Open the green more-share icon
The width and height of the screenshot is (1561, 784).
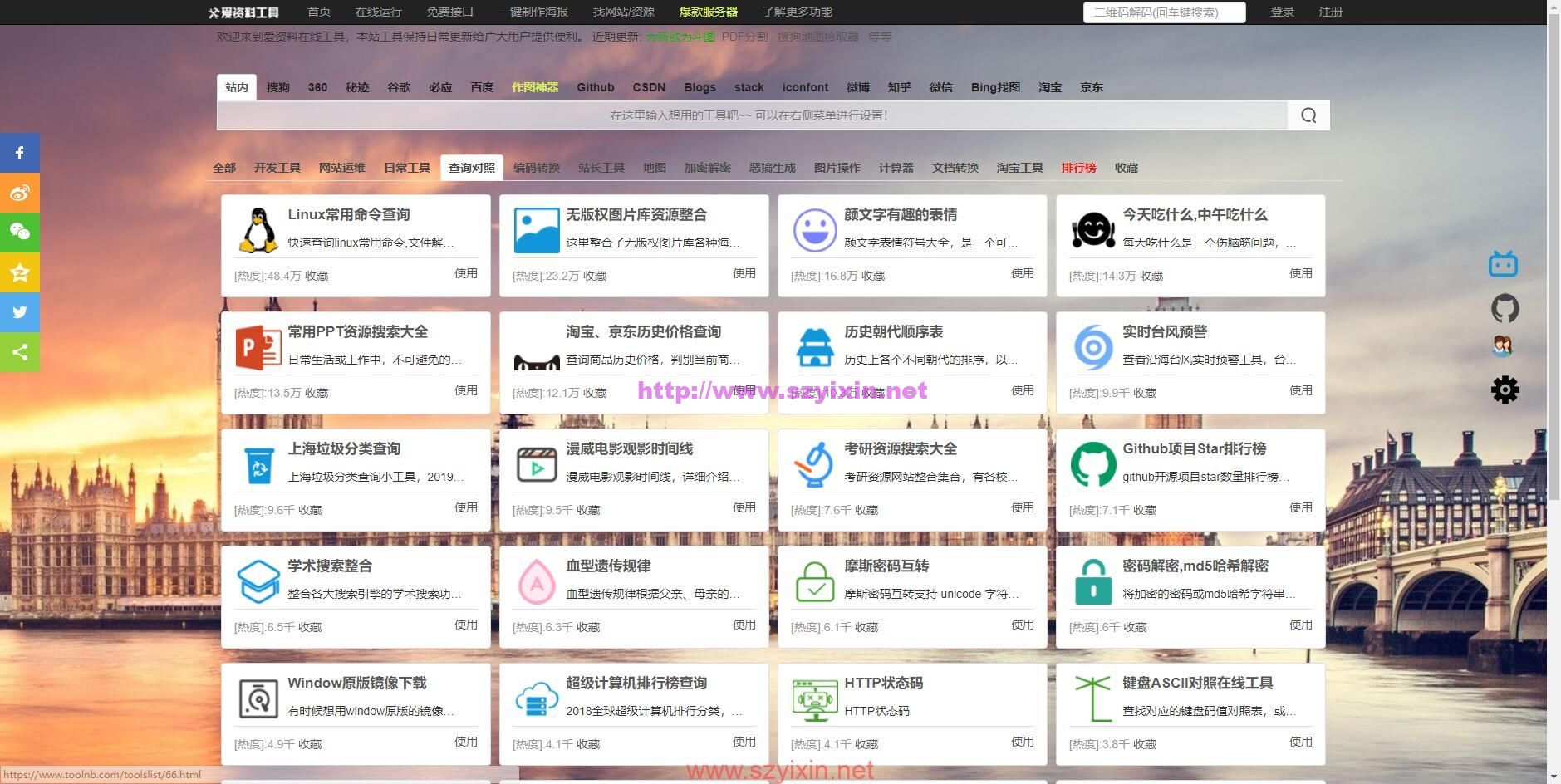pos(20,352)
